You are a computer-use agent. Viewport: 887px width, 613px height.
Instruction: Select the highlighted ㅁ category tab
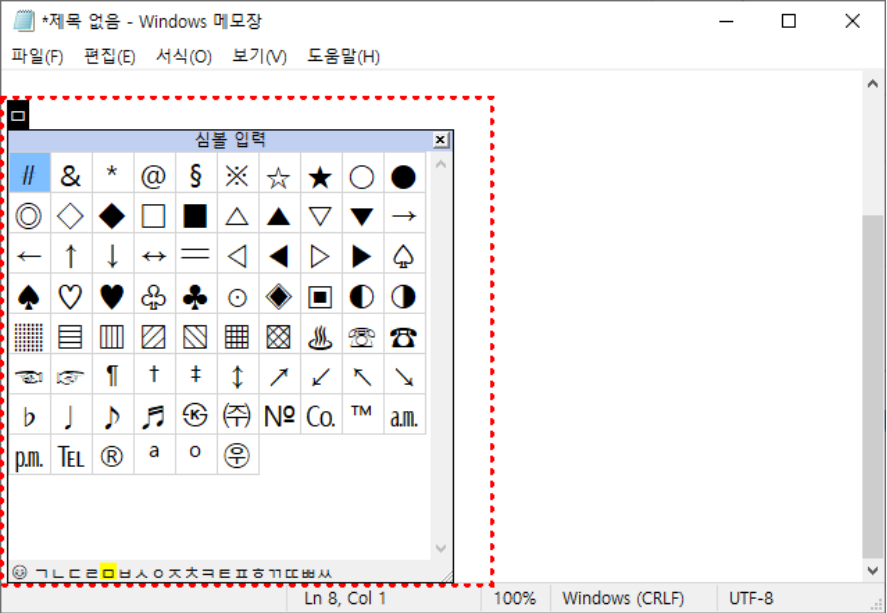coord(108,572)
